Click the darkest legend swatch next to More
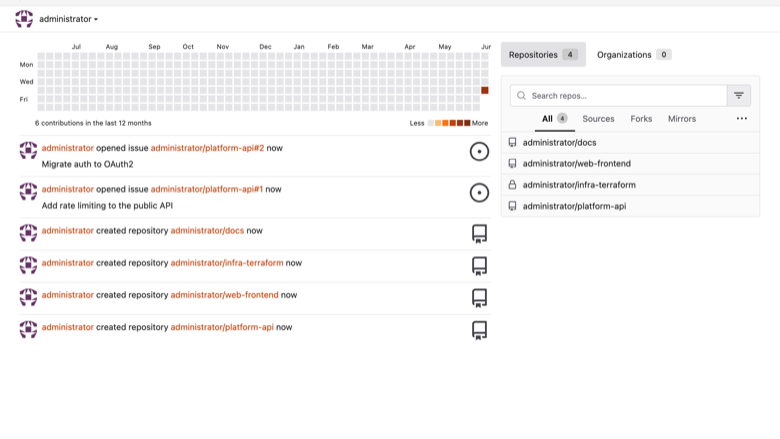Viewport: 780px width, 439px height. 467,123
